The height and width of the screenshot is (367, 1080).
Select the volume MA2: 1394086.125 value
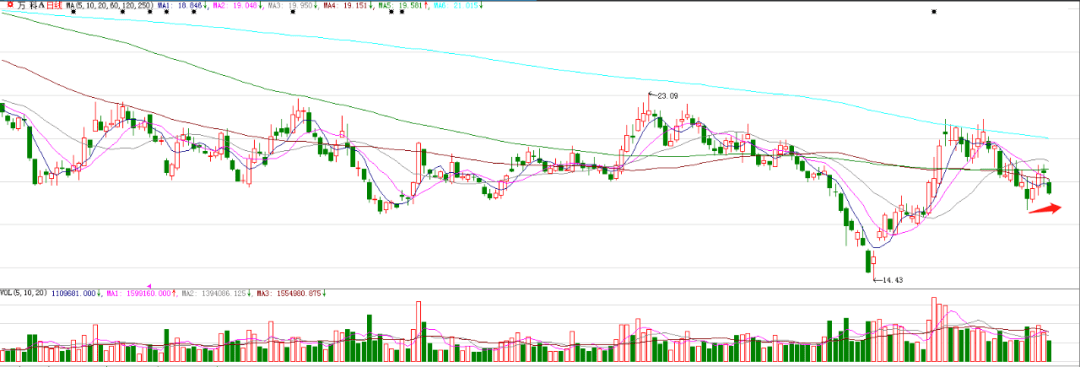pos(214,293)
